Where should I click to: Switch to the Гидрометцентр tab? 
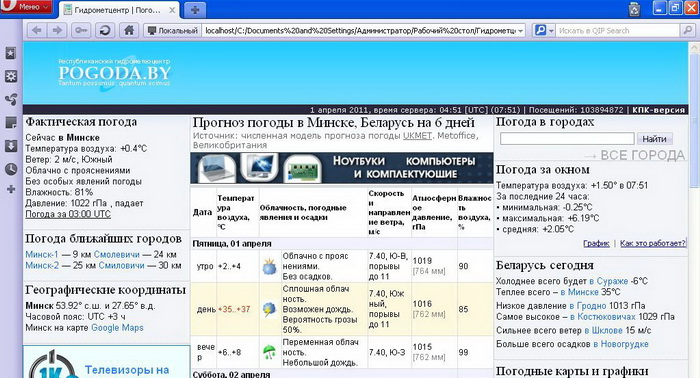(118, 10)
